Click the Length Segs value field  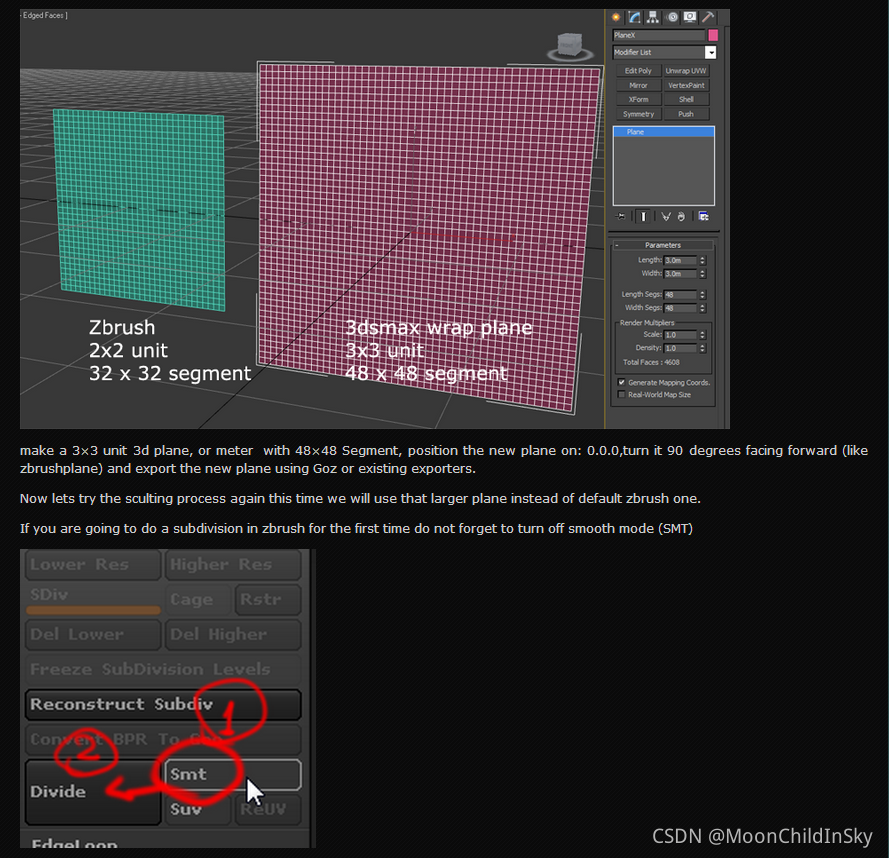pyautogui.click(x=680, y=295)
